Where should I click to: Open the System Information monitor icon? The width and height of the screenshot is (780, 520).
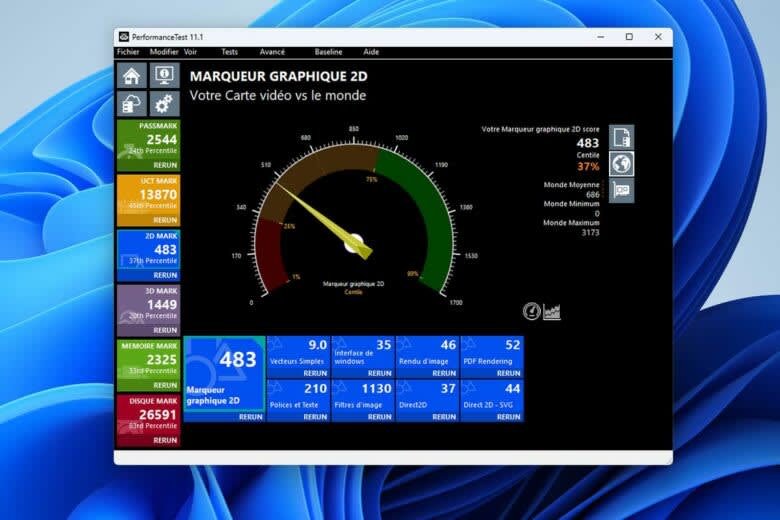coord(164,76)
